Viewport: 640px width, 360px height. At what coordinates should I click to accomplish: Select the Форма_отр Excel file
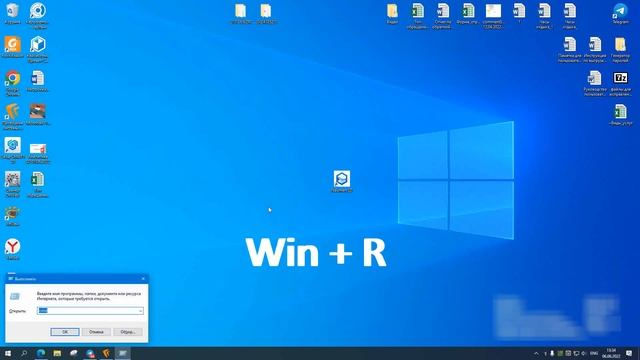tap(468, 13)
